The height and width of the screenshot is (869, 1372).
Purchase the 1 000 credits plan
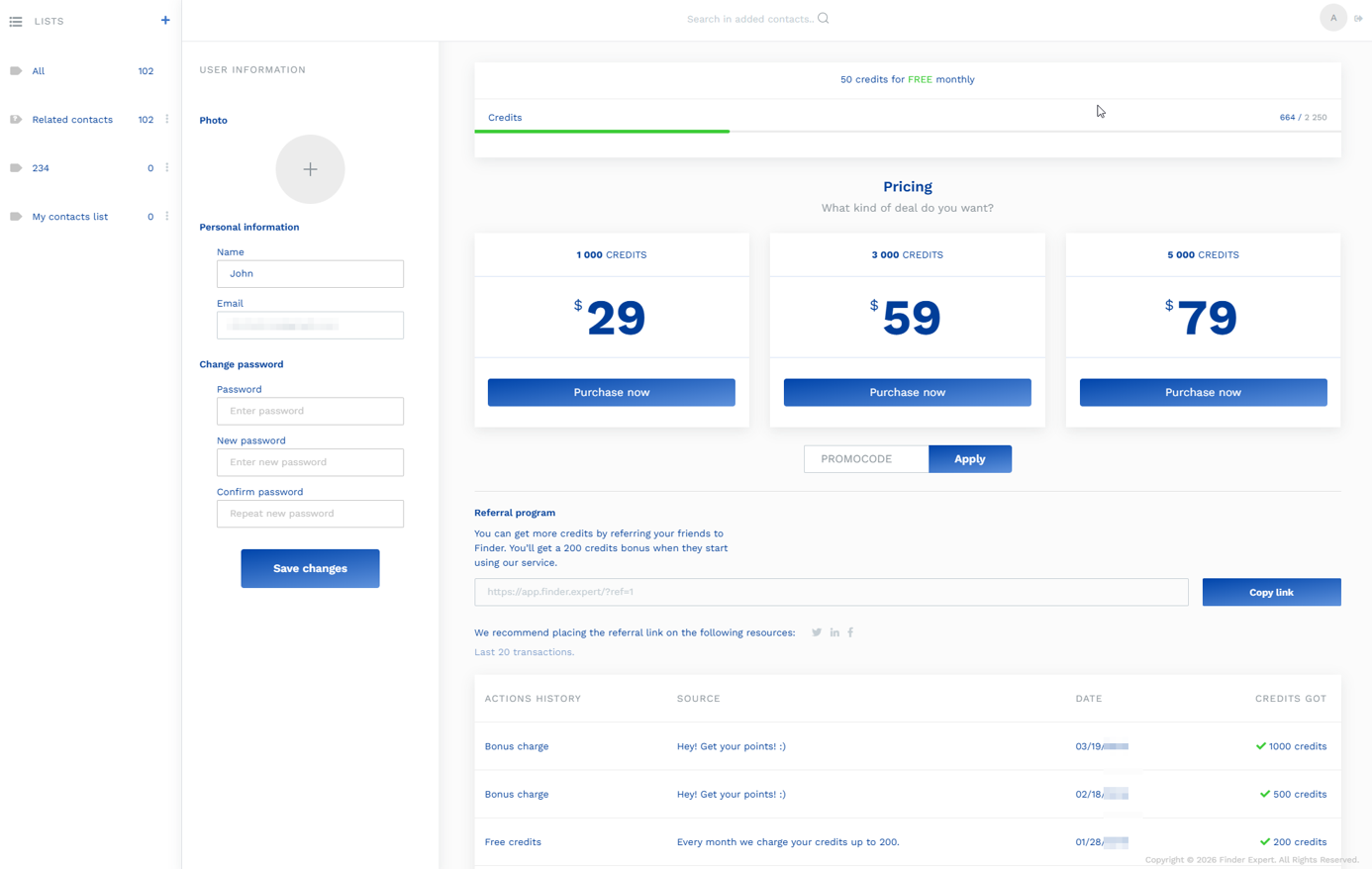point(611,393)
